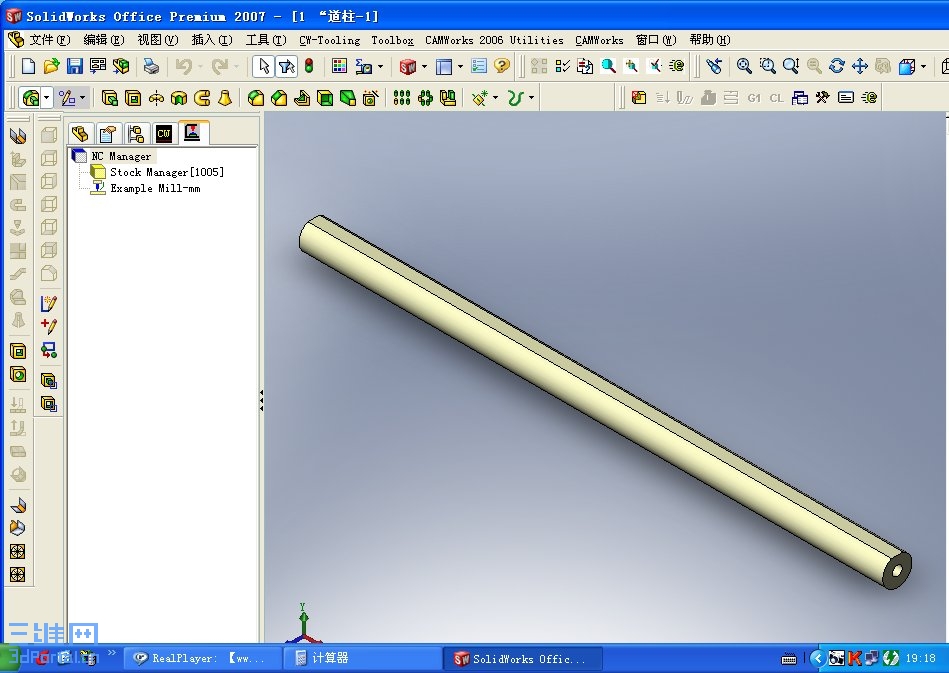Select the Revolved Boss/Base tool icon

click(156, 97)
